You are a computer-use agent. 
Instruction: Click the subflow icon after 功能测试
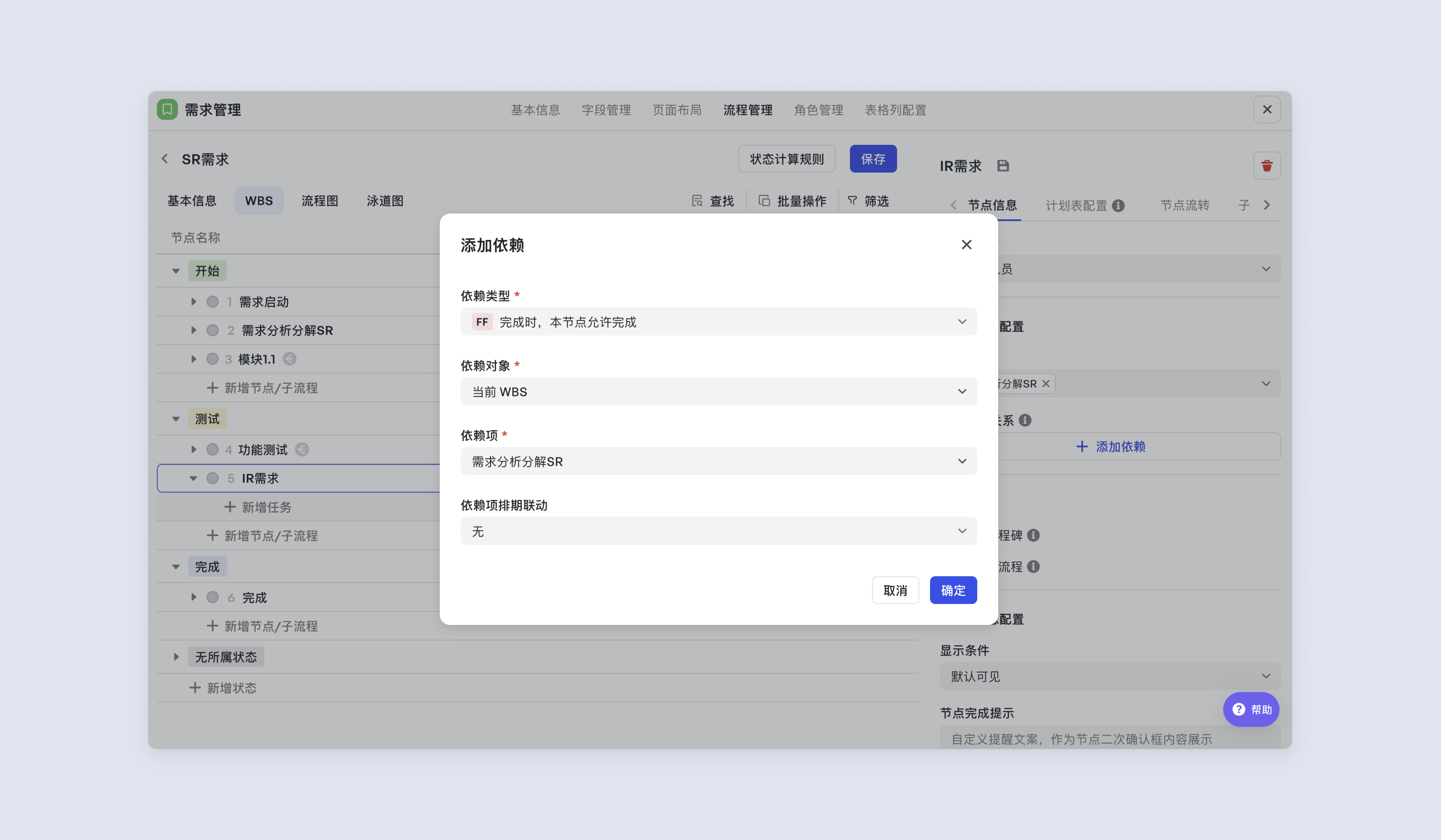(302, 449)
